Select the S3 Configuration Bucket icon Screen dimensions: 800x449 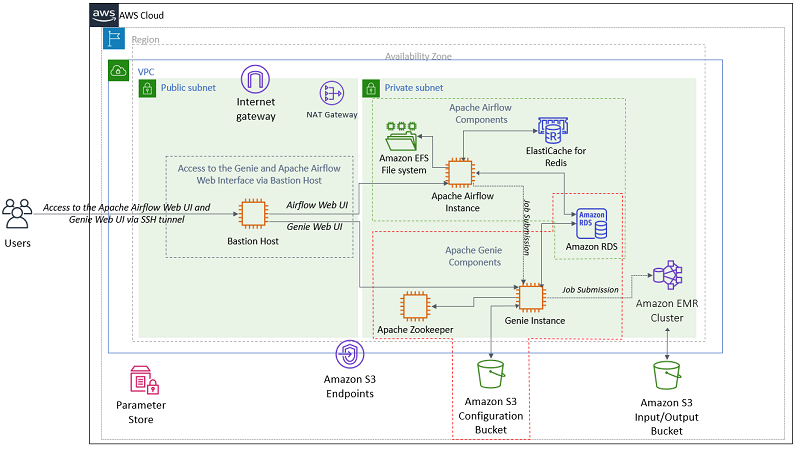tap(491, 375)
